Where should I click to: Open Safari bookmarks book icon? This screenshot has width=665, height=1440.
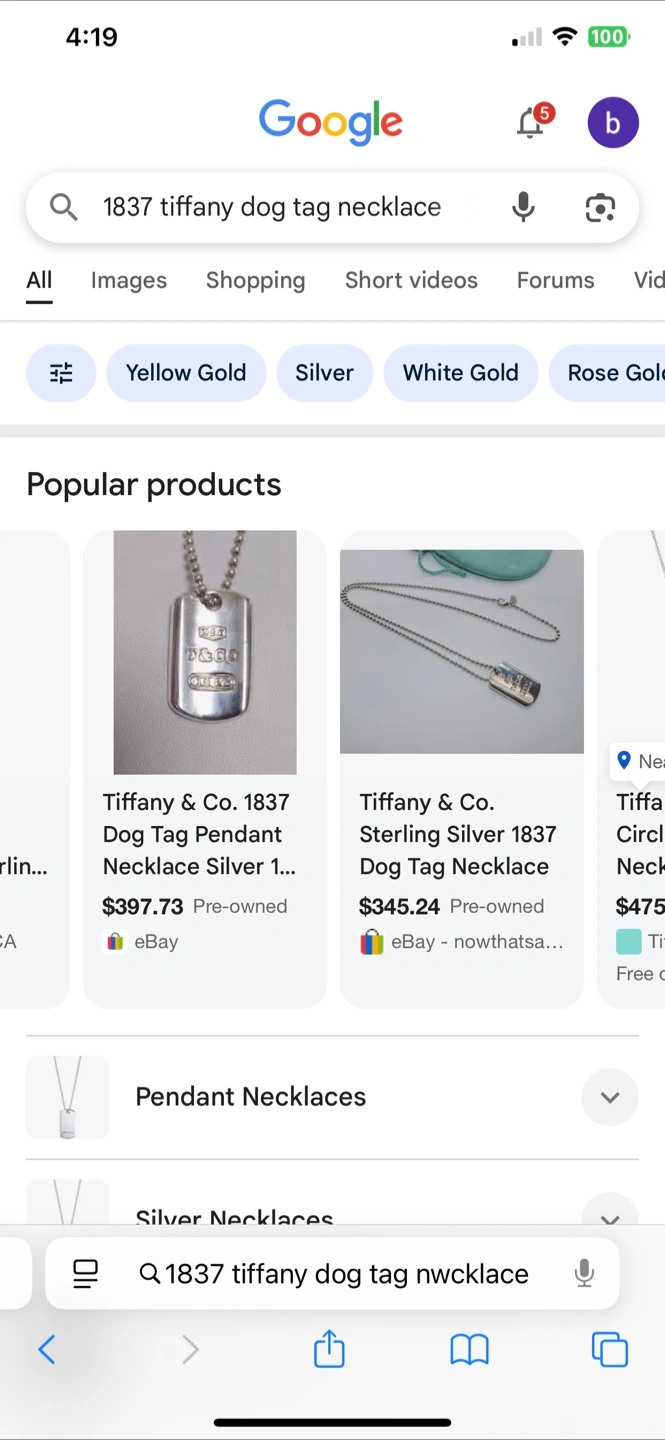tap(469, 1350)
